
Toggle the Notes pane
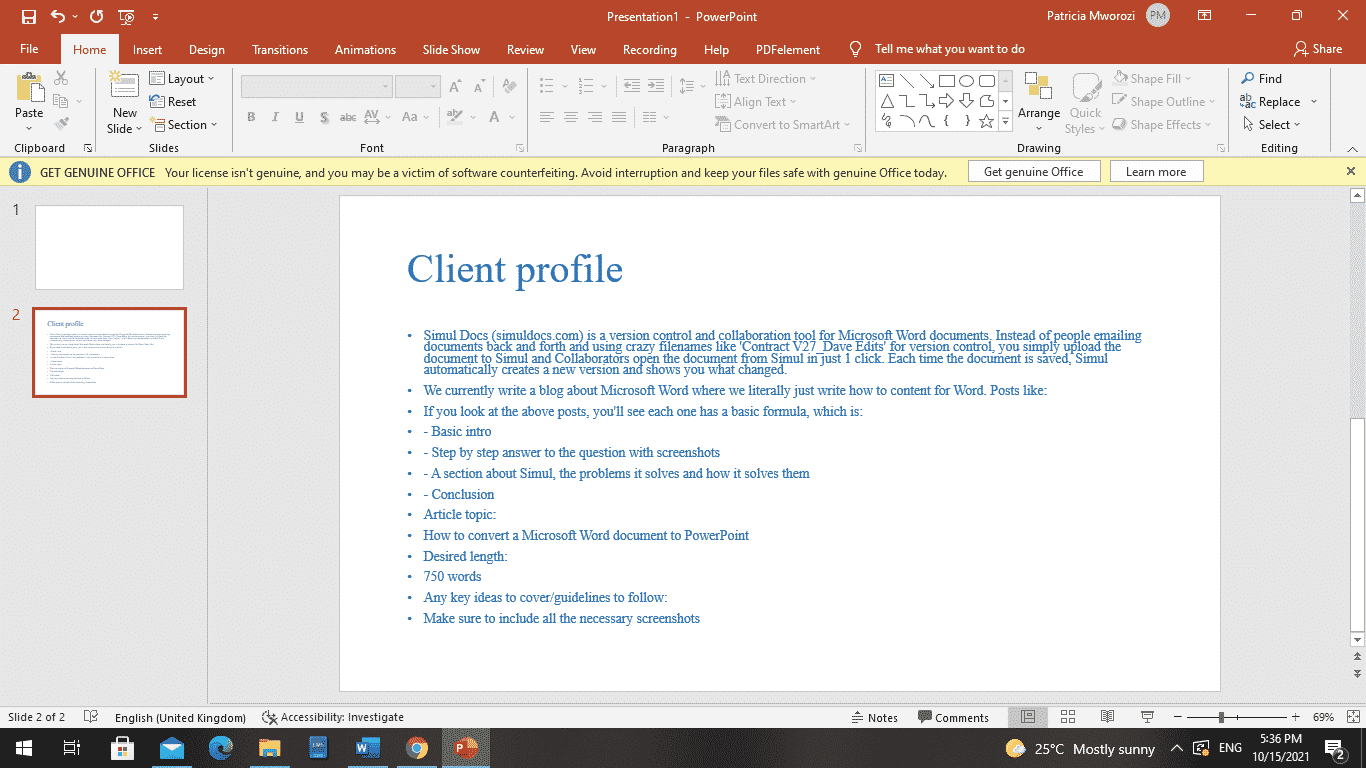[x=875, y=717]
